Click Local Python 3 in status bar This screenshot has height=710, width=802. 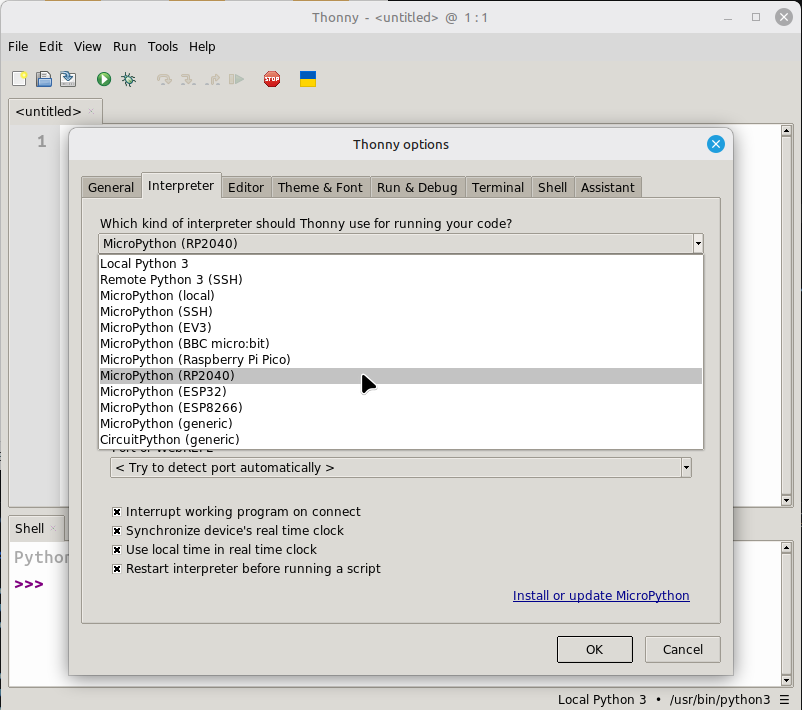pos(602,699)
